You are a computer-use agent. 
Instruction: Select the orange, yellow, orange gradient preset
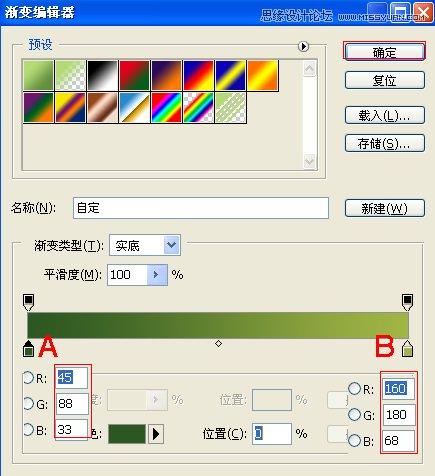click(x=263, y=75)
